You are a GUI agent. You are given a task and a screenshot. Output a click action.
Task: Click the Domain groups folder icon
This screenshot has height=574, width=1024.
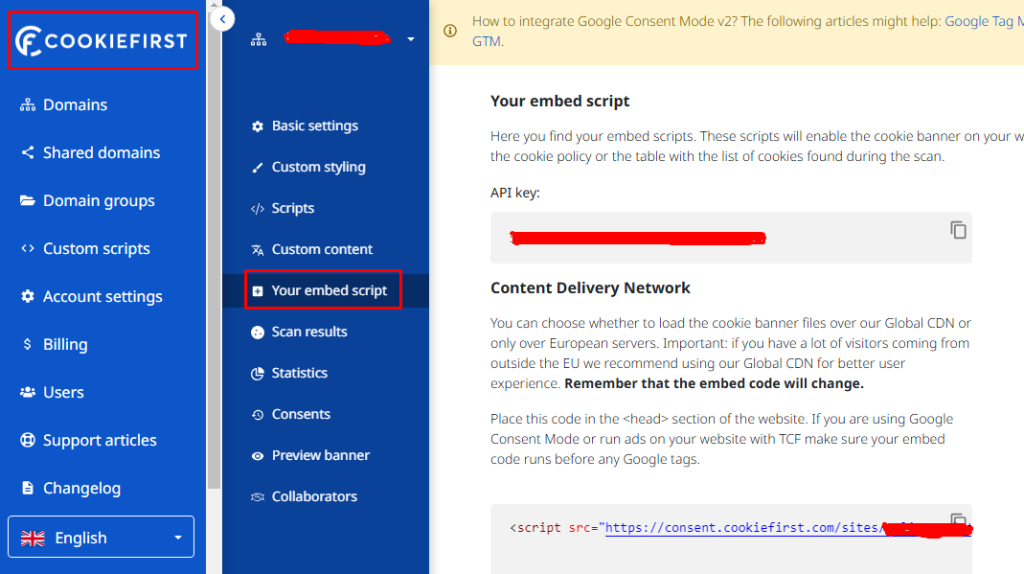27,201
